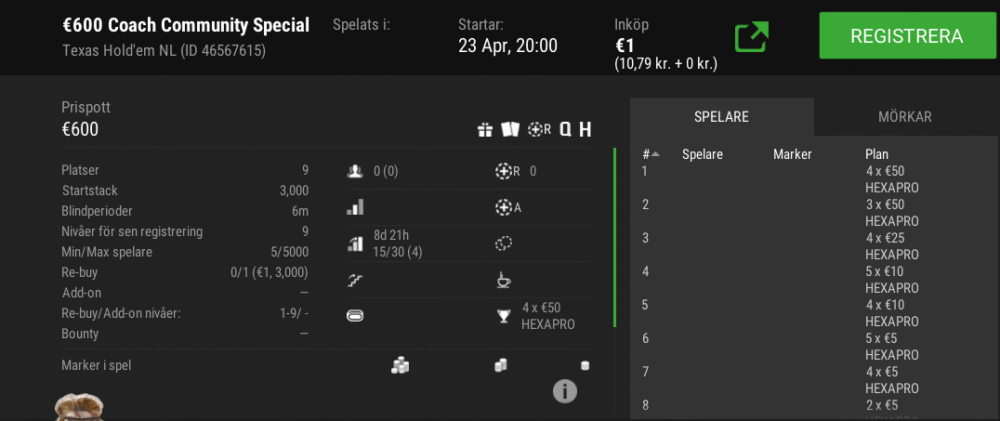Click the trophy prize icon
Viewport: 1000px width, 421px height.
[x=504, y=315]
